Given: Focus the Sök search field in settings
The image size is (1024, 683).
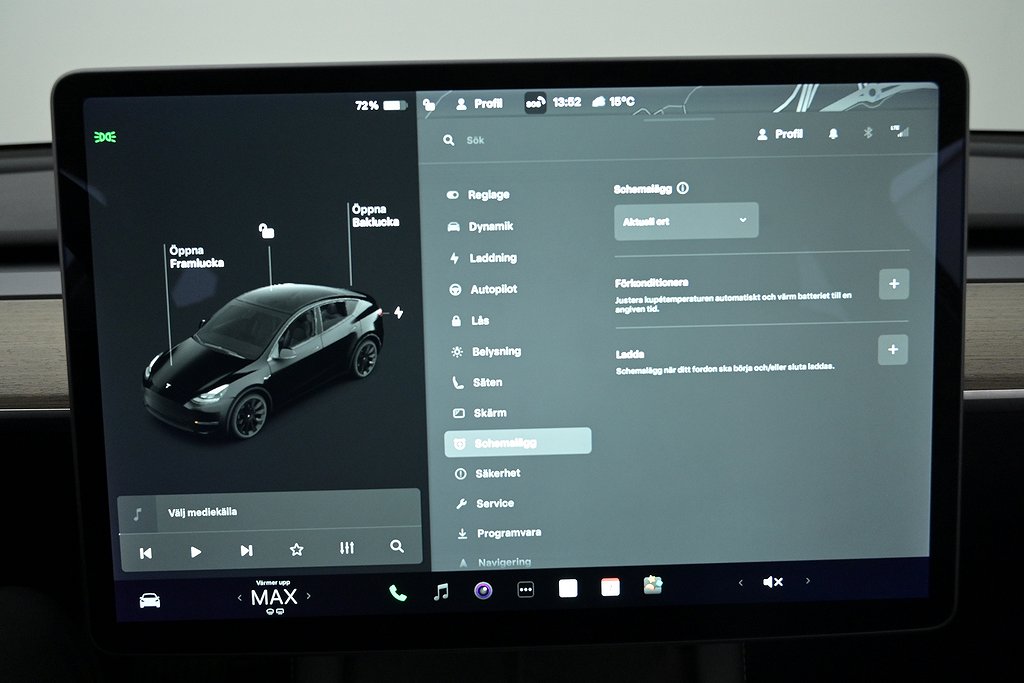Looking at the screenshot, I should point(588,140).
